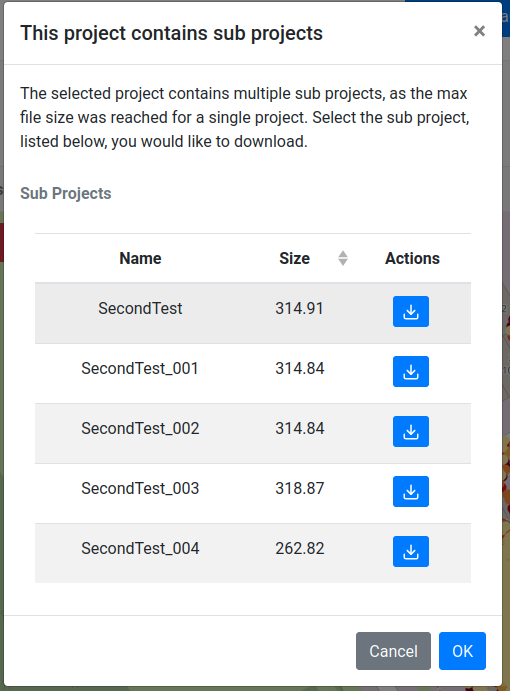This screenshot has width=510, height=691.
Task: Select the SecondTest_004 name cell
Action: pos(140,548)
